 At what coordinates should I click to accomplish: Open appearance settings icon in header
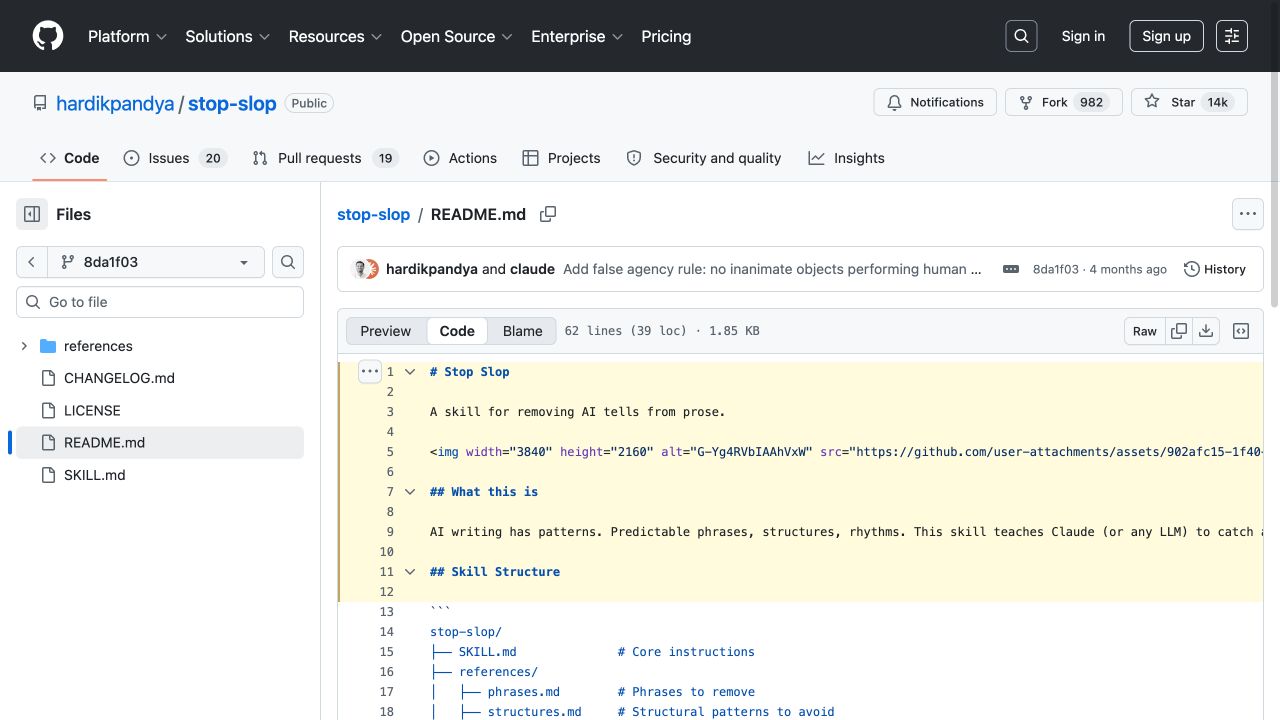pos(1232,36)
